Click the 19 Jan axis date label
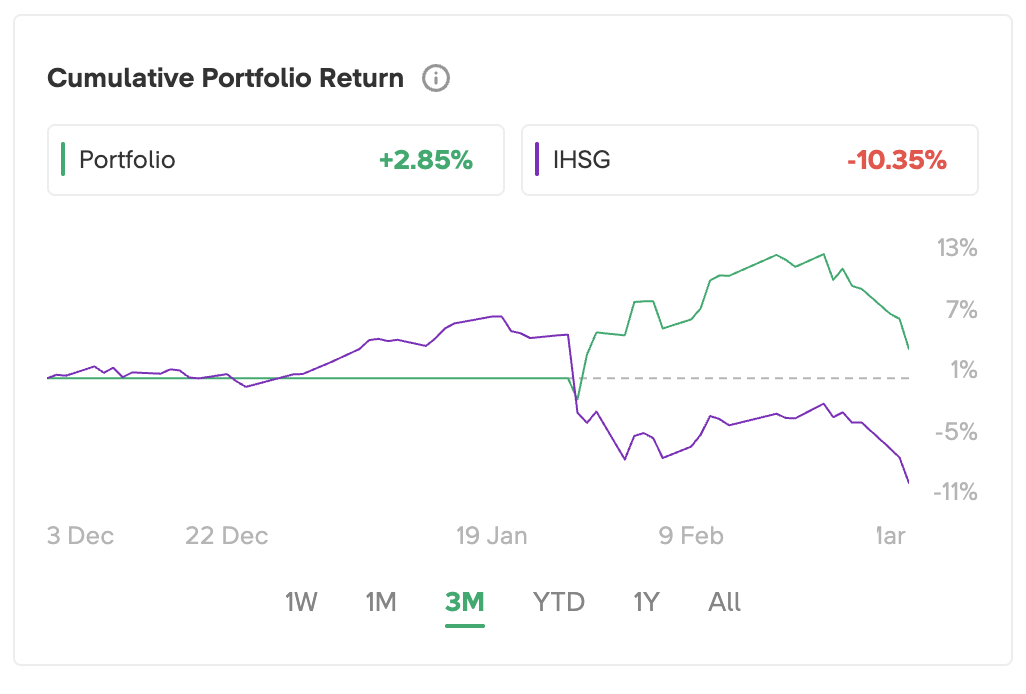 492,536
